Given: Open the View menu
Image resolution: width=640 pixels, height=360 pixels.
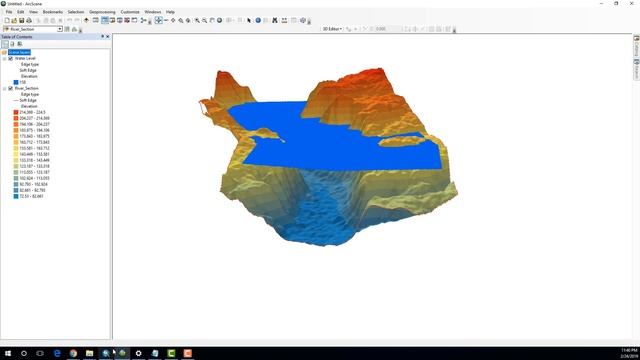Looking at the screenshot, I should [33, 12].
